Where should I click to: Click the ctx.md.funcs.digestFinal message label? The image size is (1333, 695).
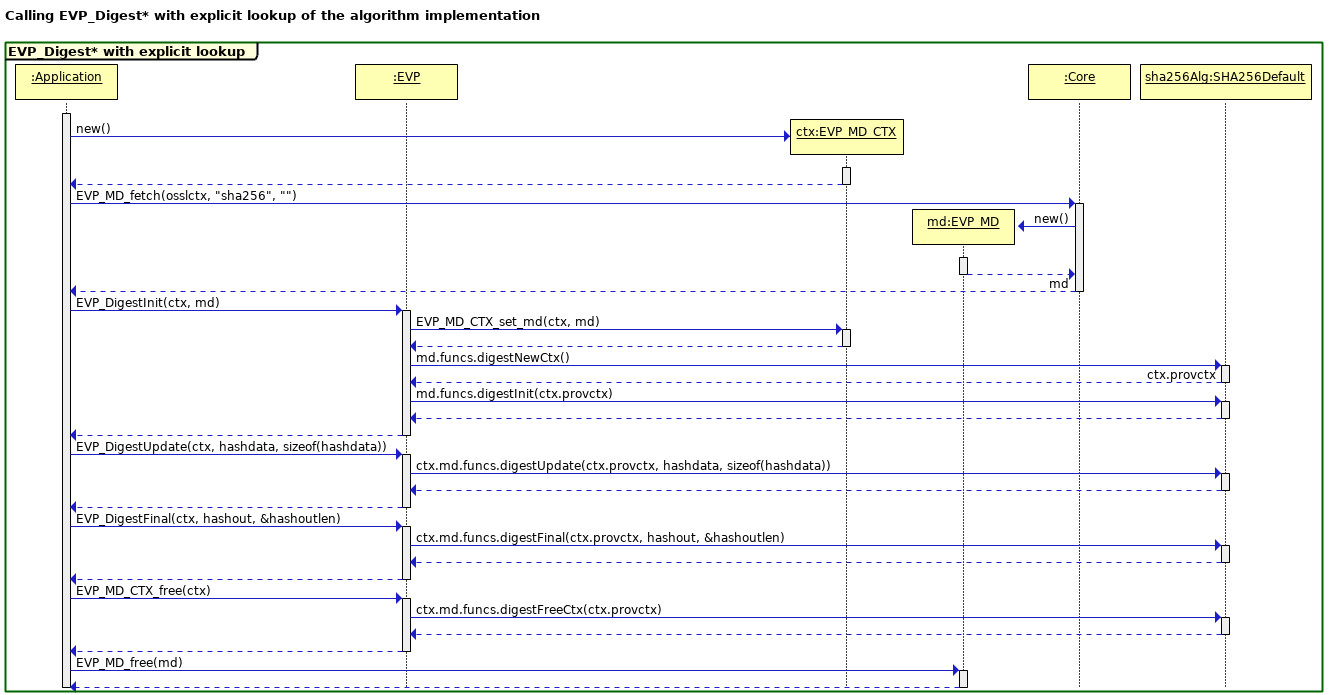click(x=600, y=537)
